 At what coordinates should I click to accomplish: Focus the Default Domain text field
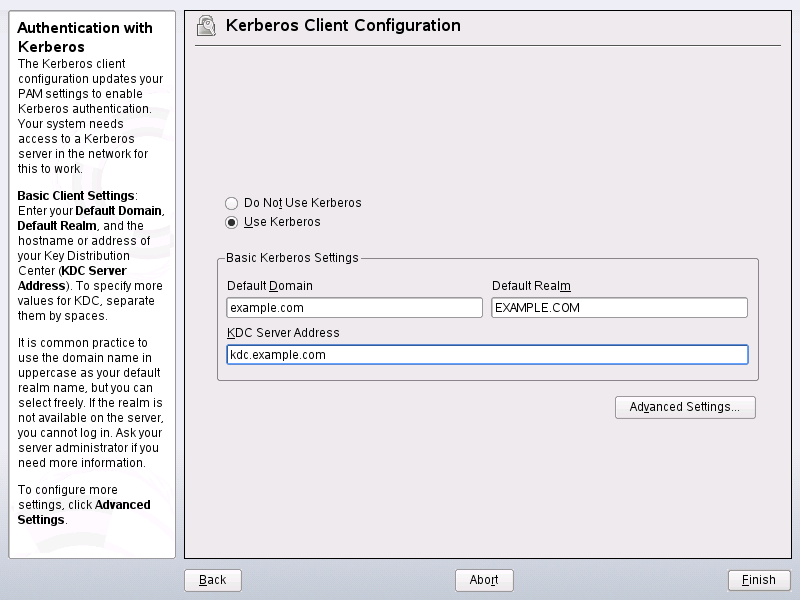click(x=354, y=308)
